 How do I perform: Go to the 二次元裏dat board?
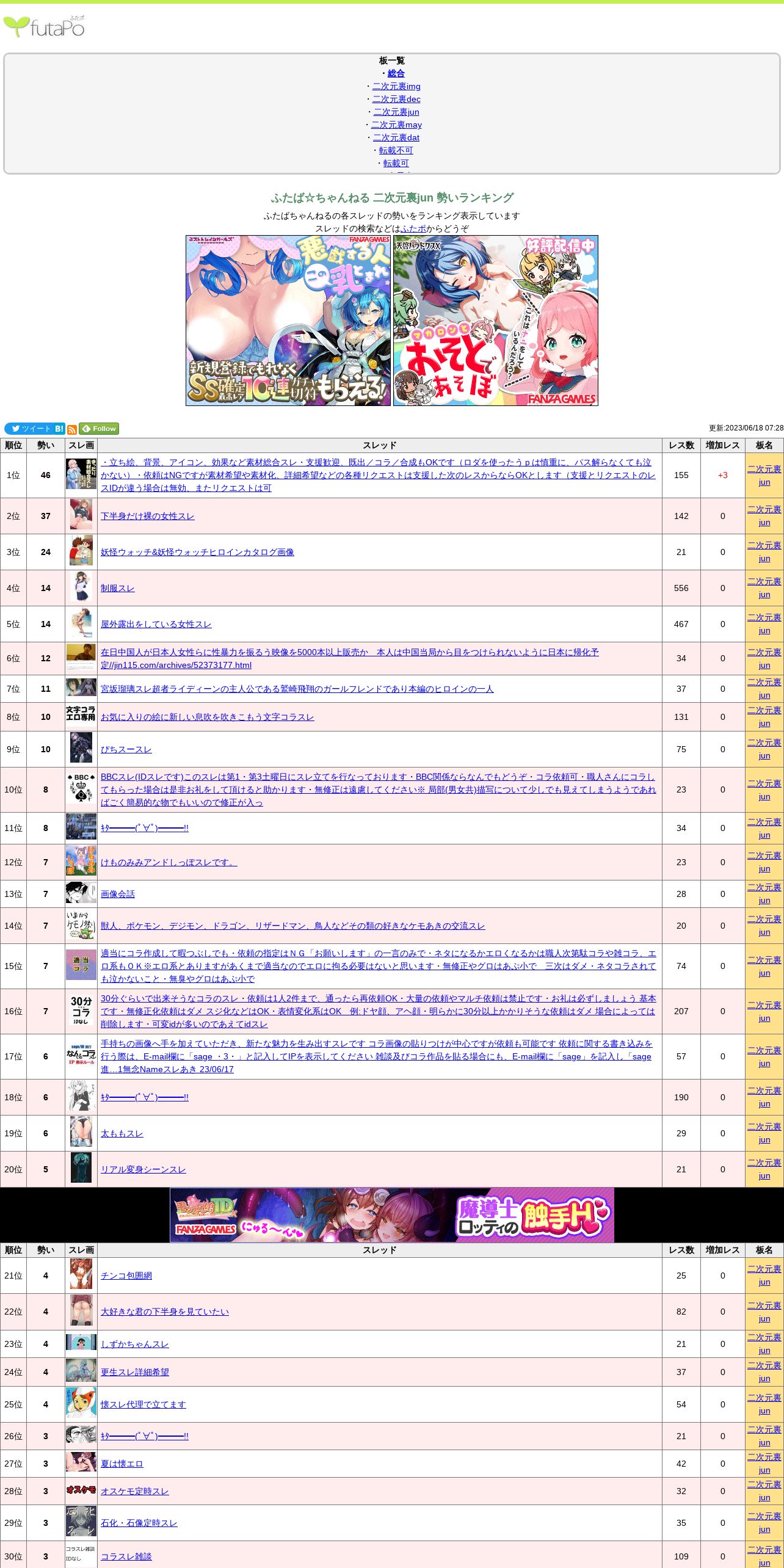396,137
